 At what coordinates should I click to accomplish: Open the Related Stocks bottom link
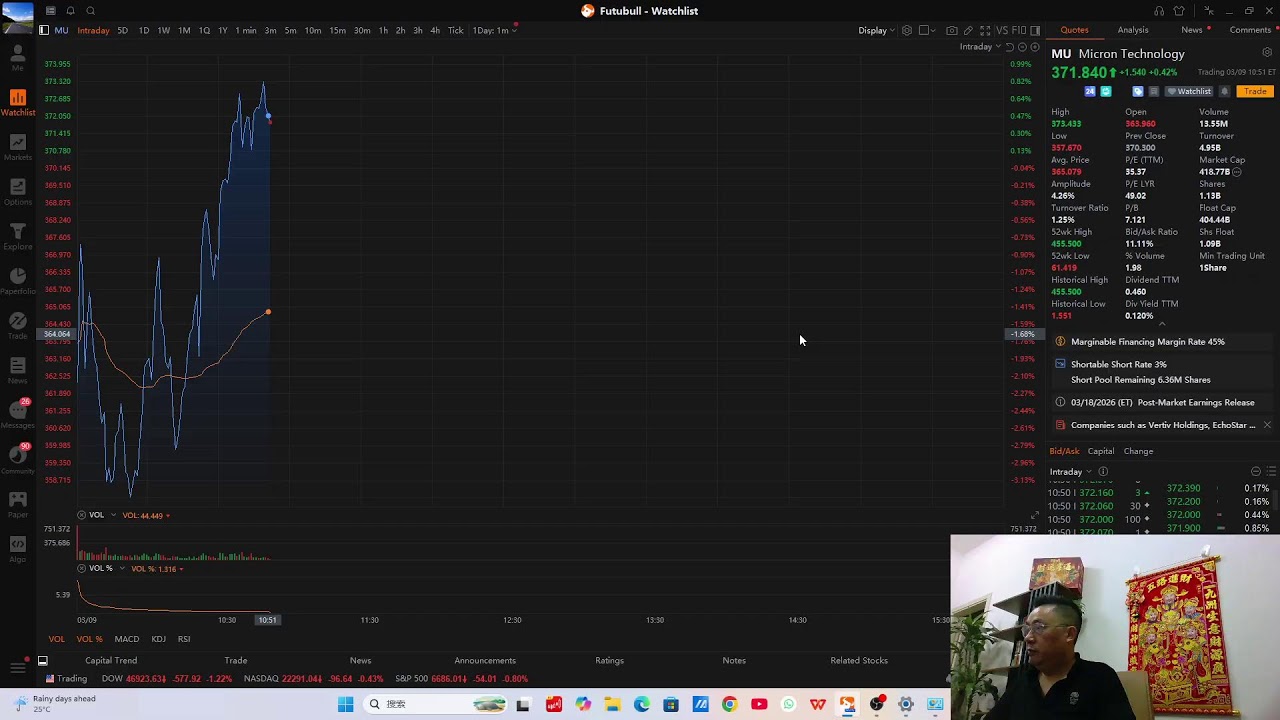pos(859,661)
